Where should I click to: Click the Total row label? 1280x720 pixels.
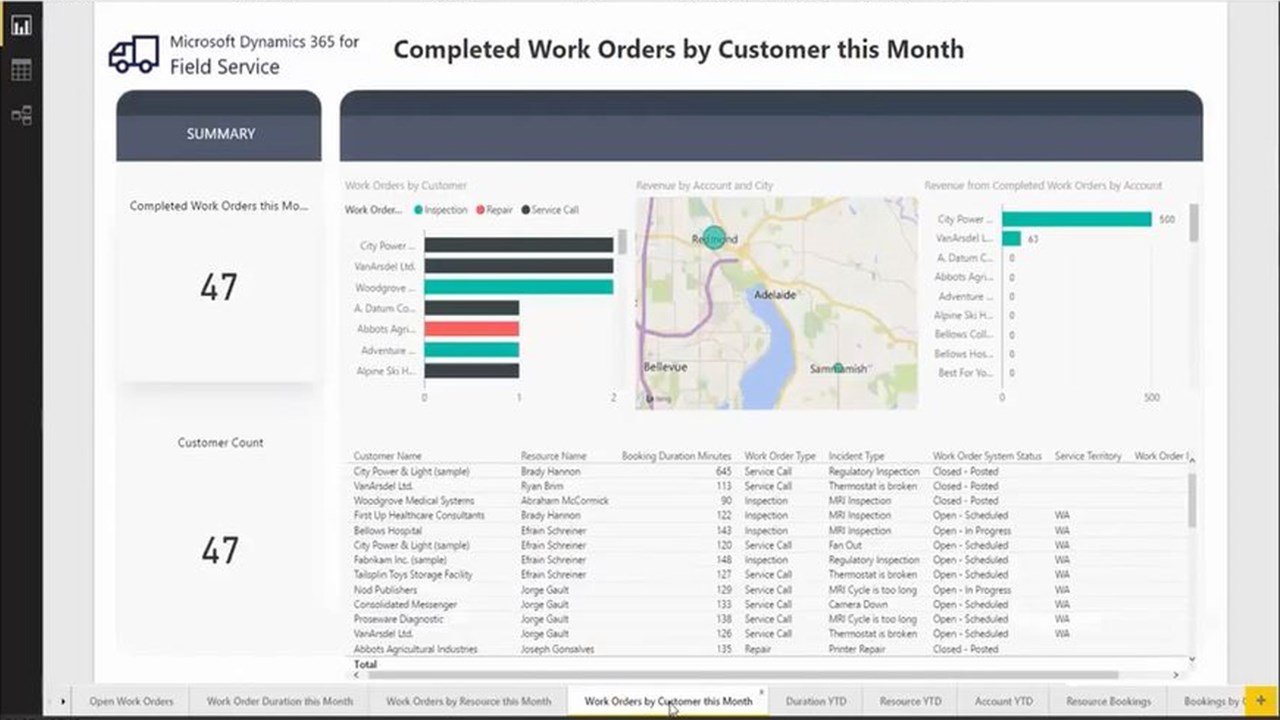(x=365, y=664)
